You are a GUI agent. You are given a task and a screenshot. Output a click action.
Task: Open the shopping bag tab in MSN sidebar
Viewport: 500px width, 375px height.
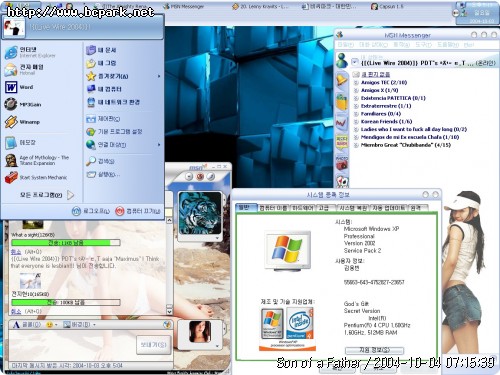click(x=342, y=102)
